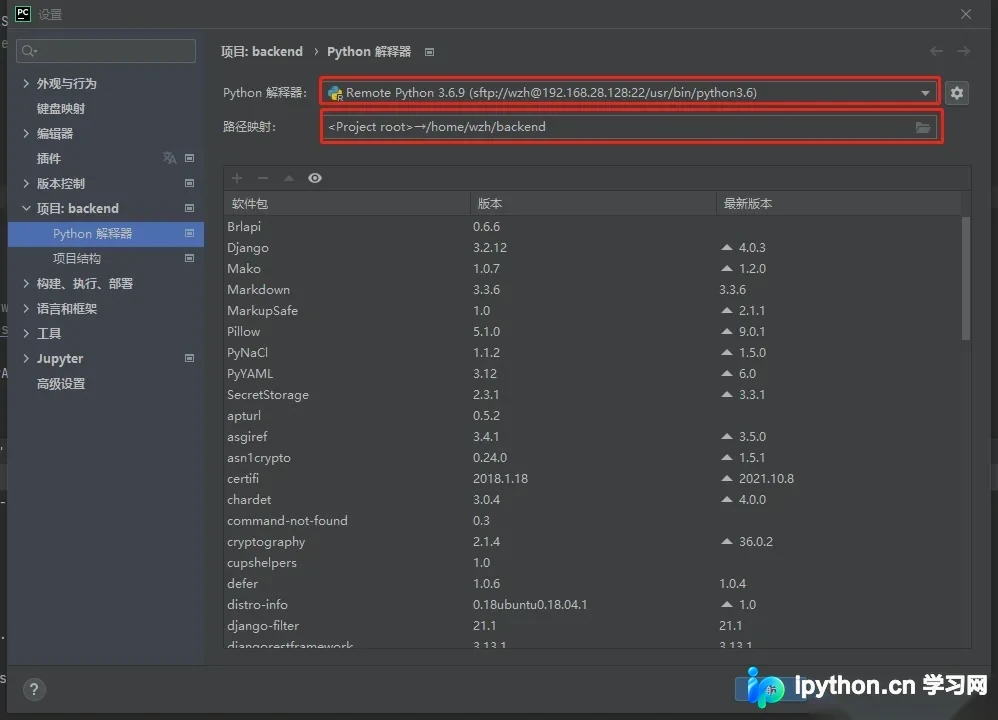Click the 项目: backend breadcrumb

[262, 52]
